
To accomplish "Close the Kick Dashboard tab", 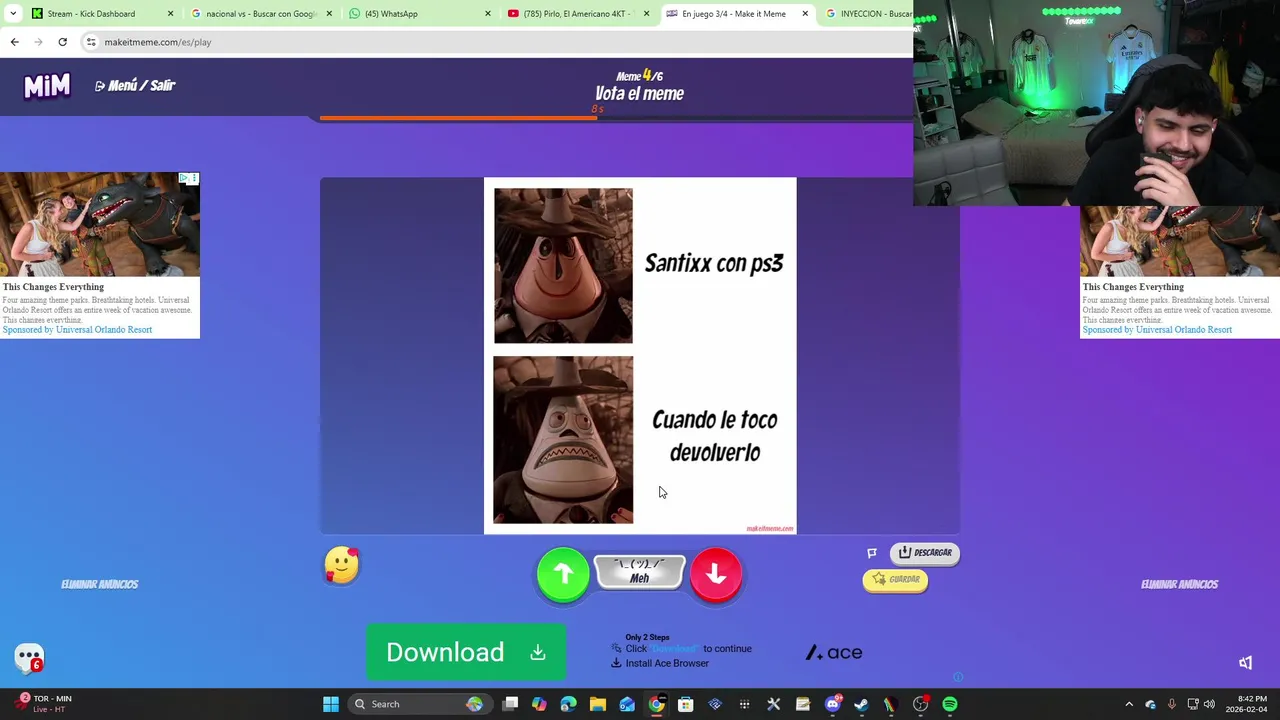I will pyautogui.click(x=170, y=14).
